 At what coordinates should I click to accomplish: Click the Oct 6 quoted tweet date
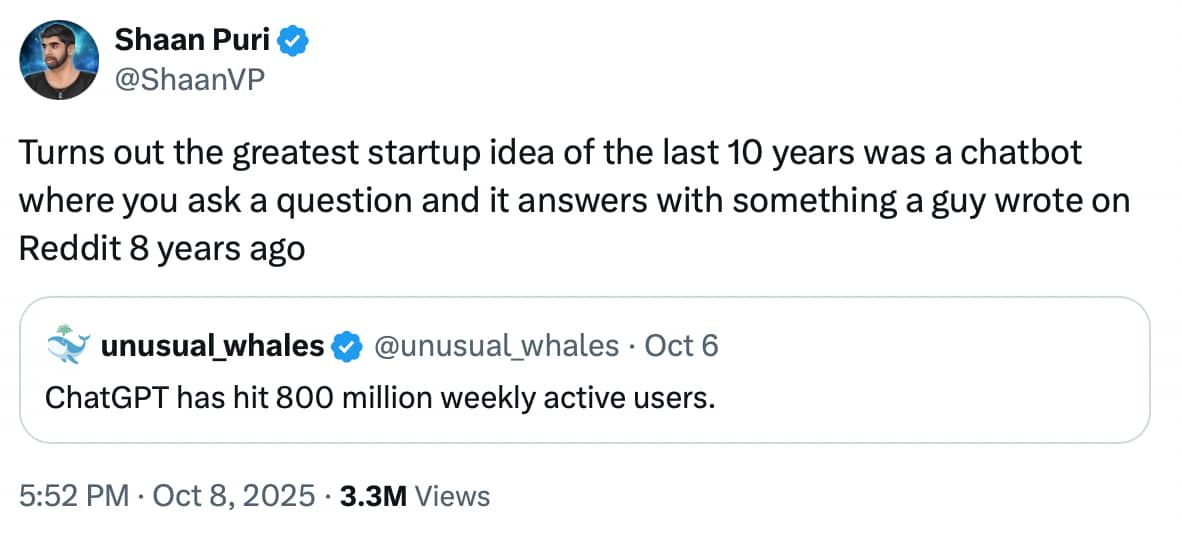coord(682,346)
